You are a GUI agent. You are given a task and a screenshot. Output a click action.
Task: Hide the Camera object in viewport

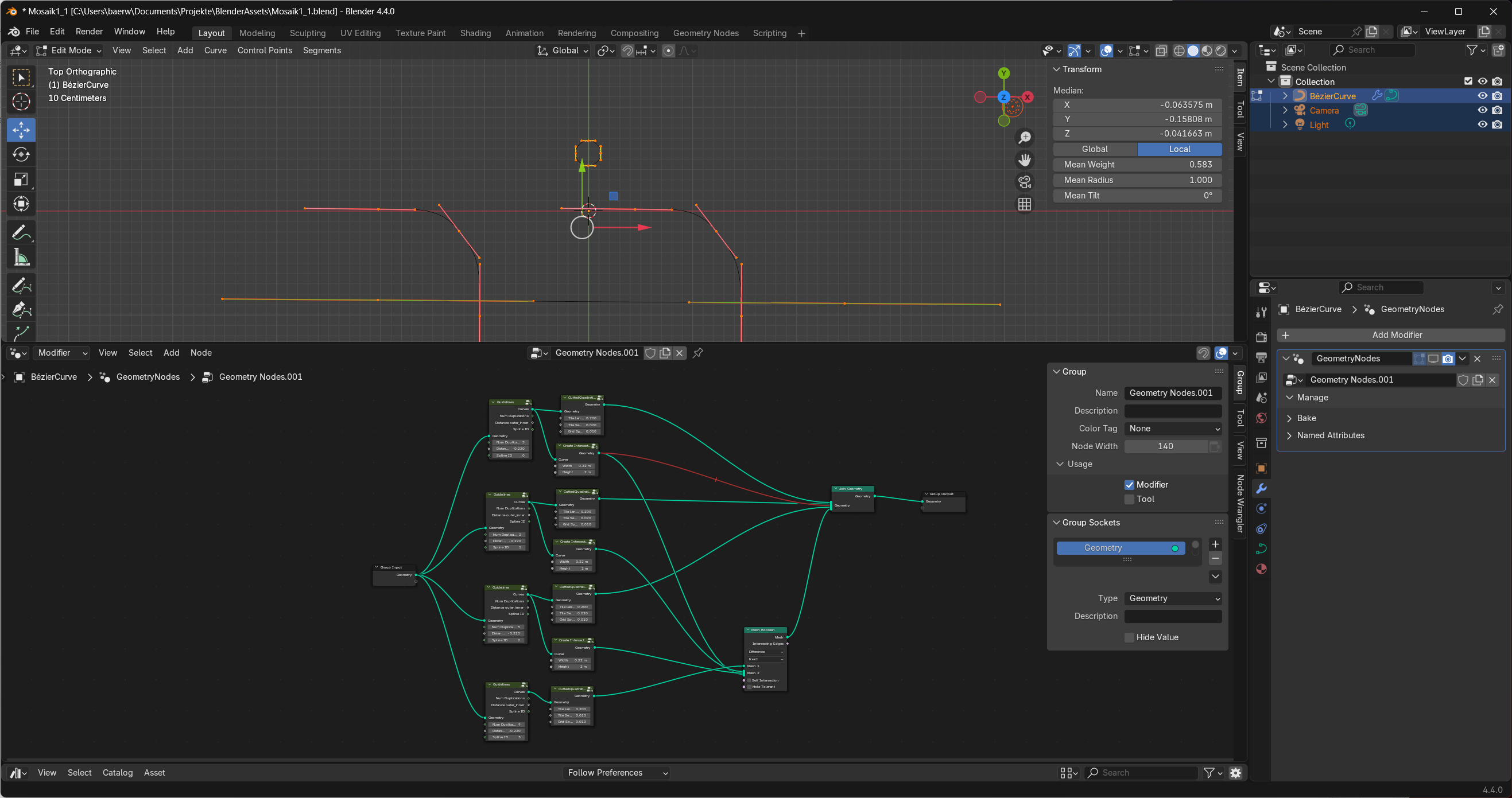pyautogui.click(x=1482, y=110)
